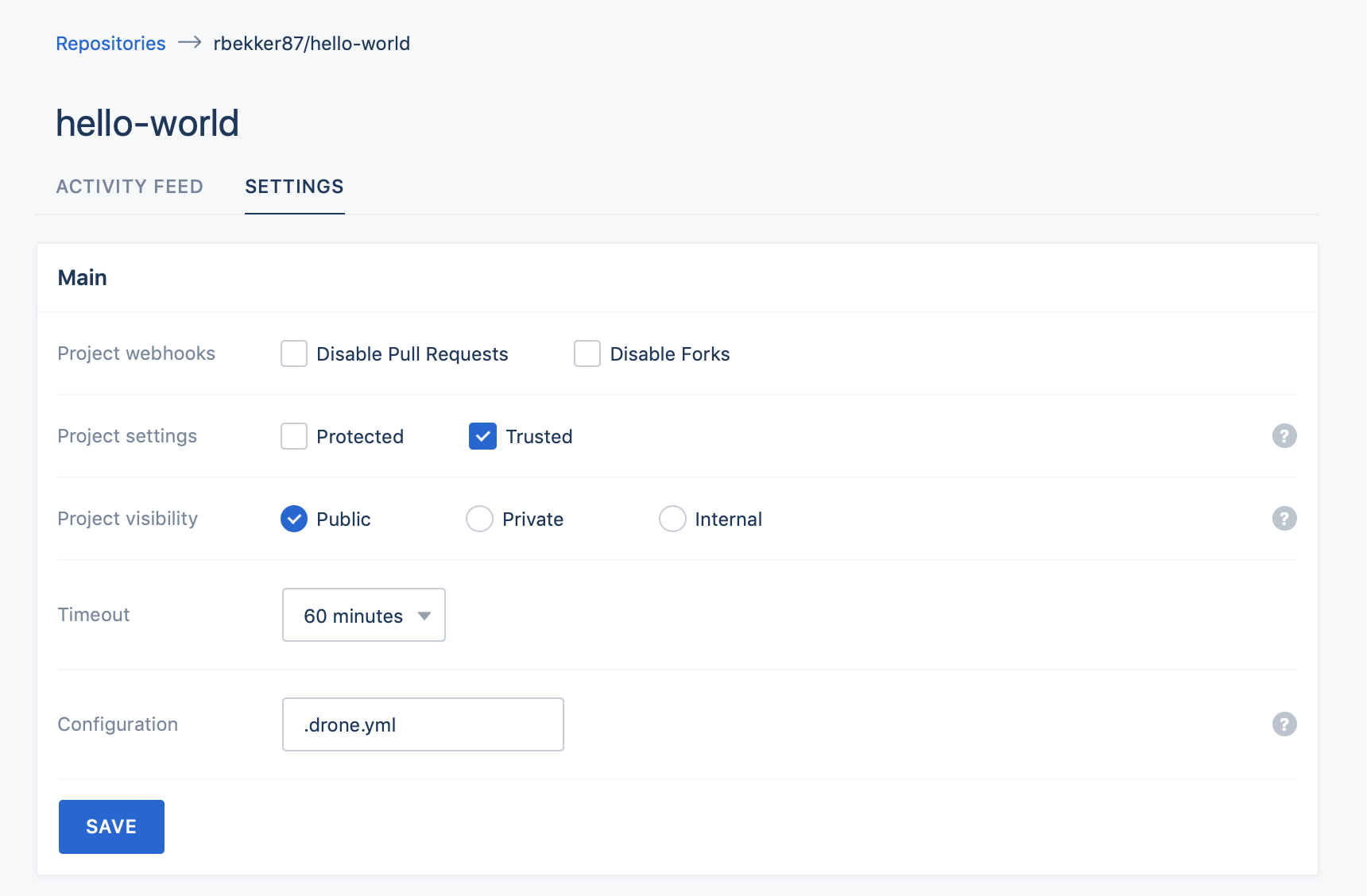The height and width of the screenshot is (896, 1367).
Task: Click the Project webhooks label
Action: 136,353
